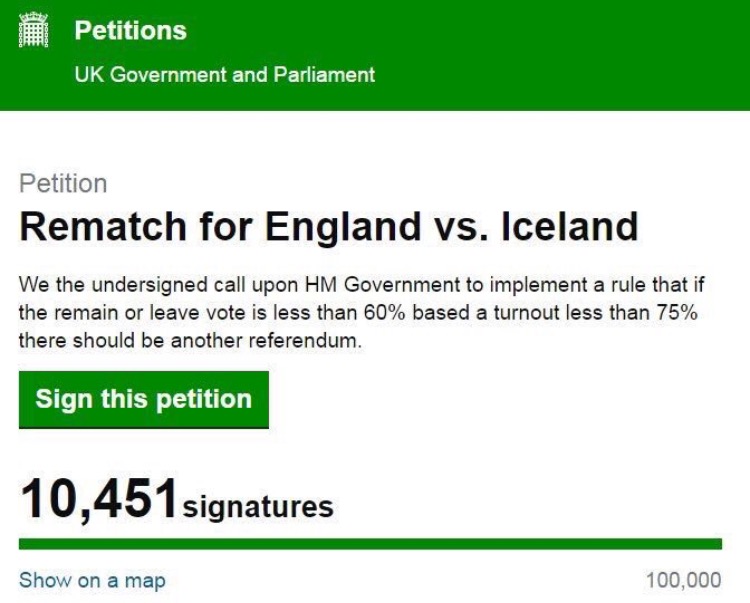Click the grey Petition label above the title
750x603 pixels.
[63, 184]
